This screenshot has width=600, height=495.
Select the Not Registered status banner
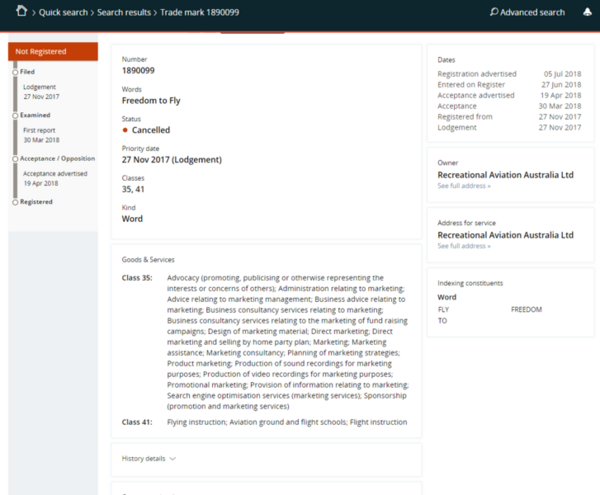click(53, 51)
